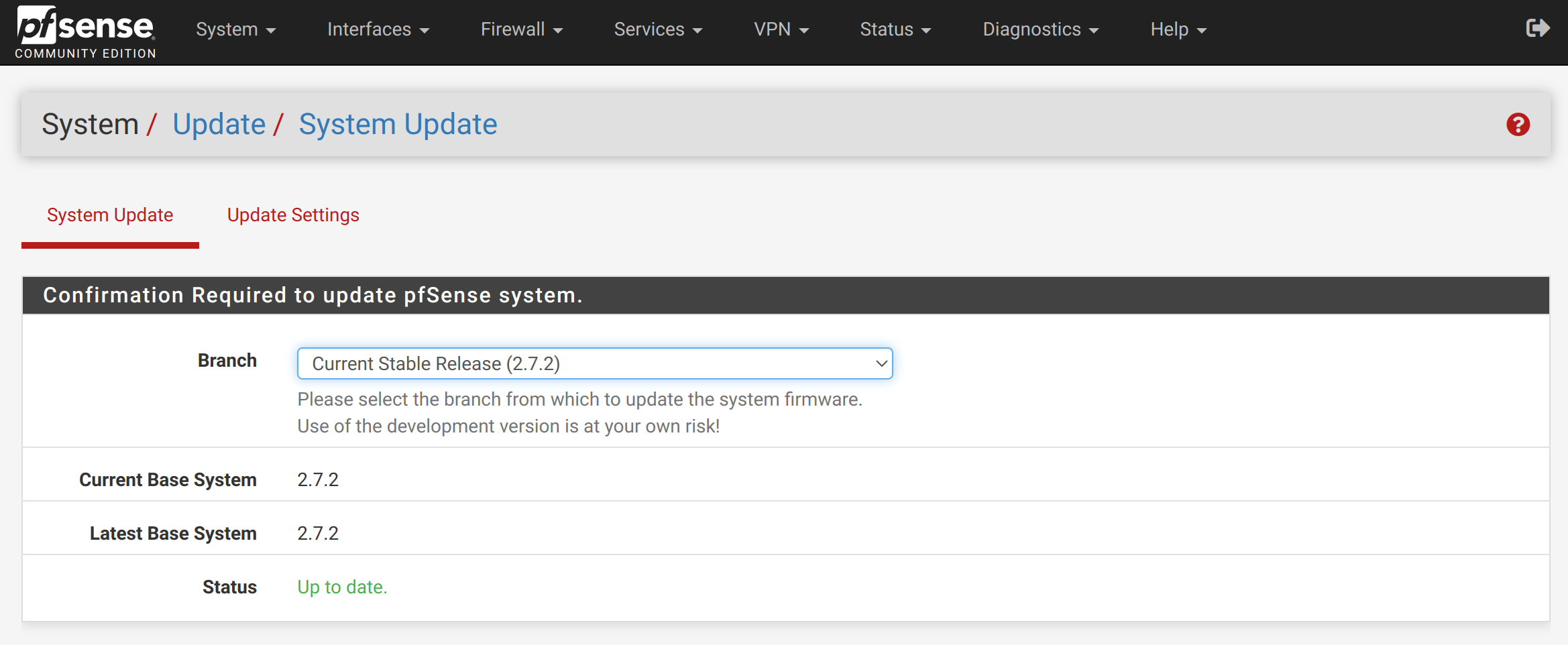This screenshot has height=645, width=1568.
Task: Expand the Branch dropdown selector
Action: pos(595,363)
